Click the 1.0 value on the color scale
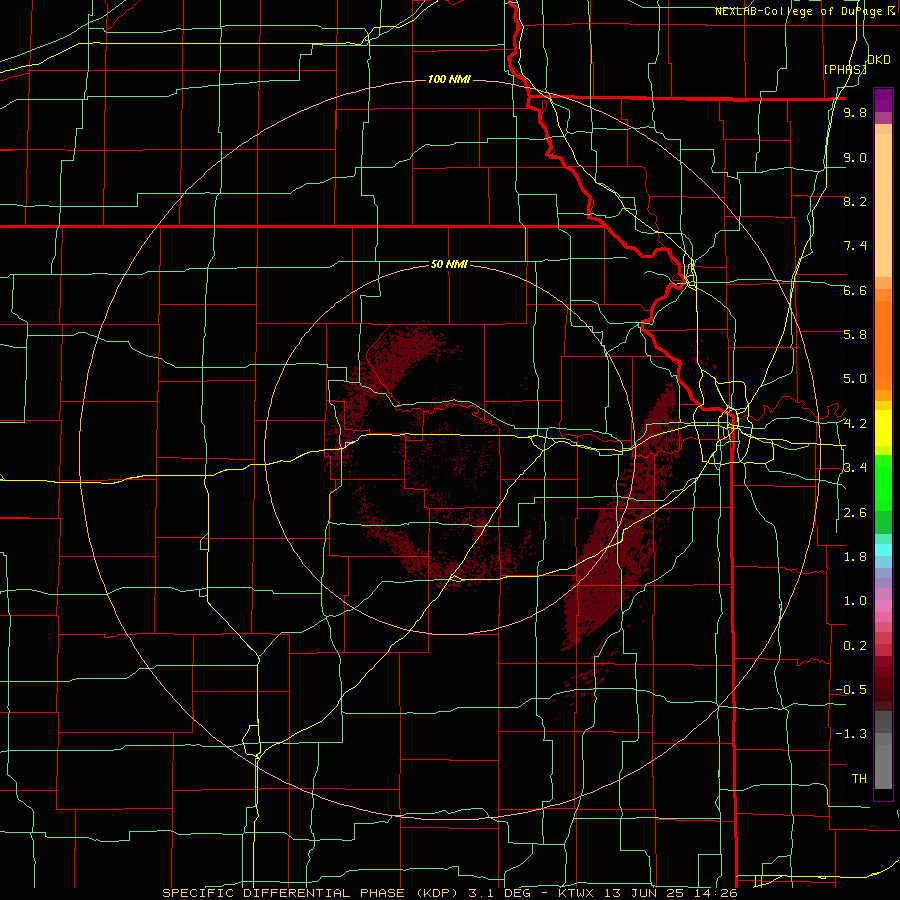900x900 pixels. point(855,601)
